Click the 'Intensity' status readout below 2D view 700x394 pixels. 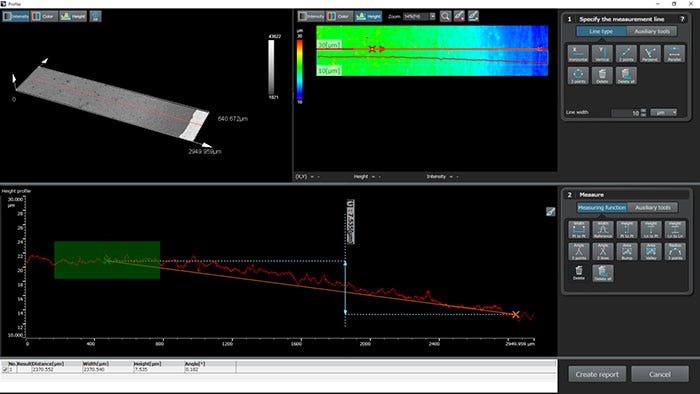tap(436, 177)
